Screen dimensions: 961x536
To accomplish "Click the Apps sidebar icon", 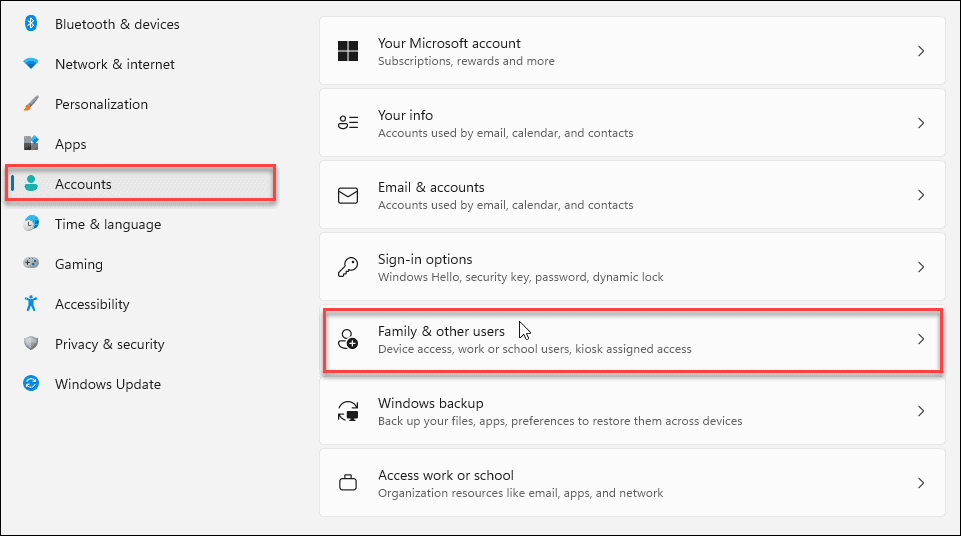I will tap(31, 143).
